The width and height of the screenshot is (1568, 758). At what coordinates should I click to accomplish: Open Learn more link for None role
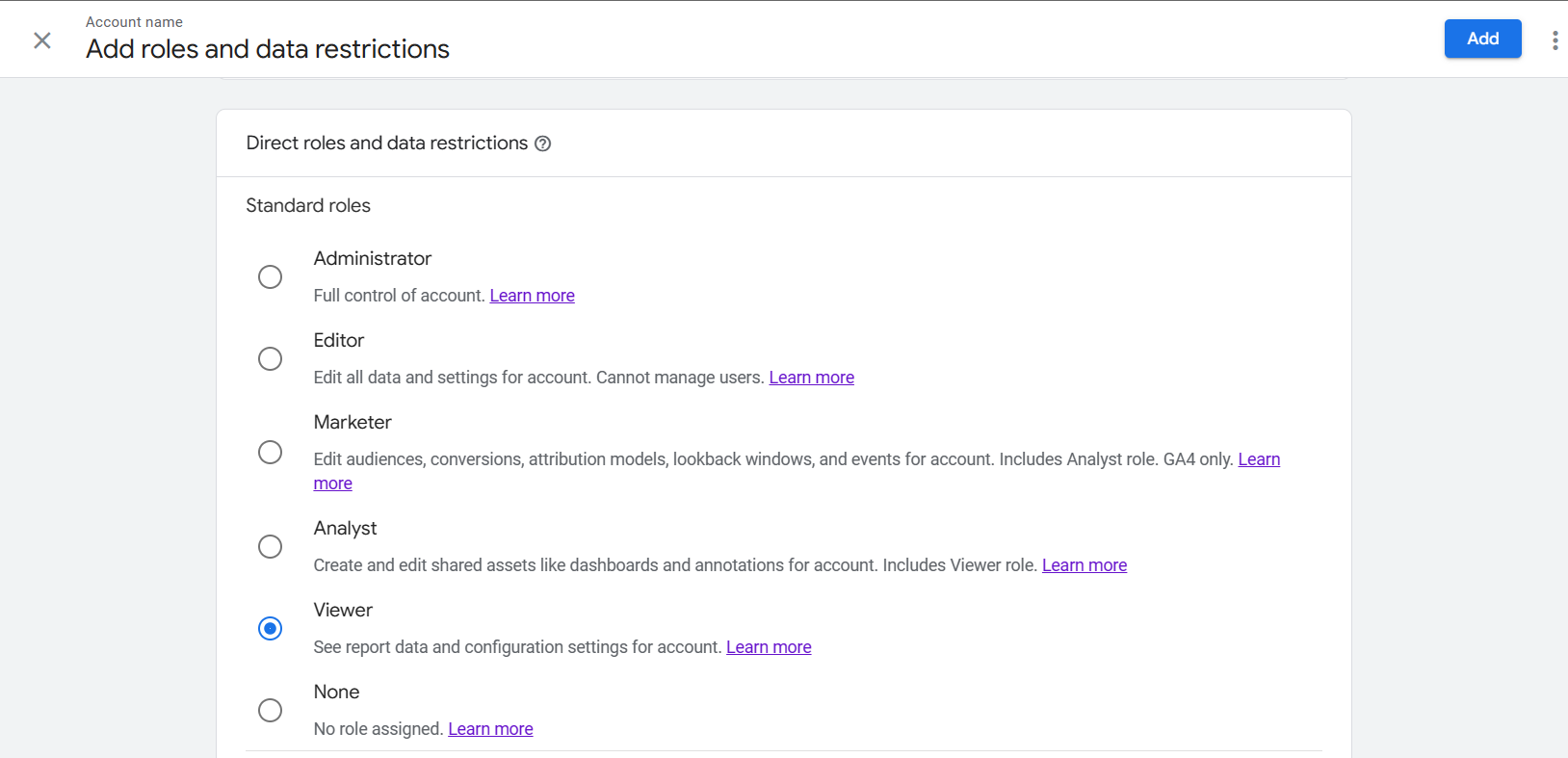coord(490,729)
